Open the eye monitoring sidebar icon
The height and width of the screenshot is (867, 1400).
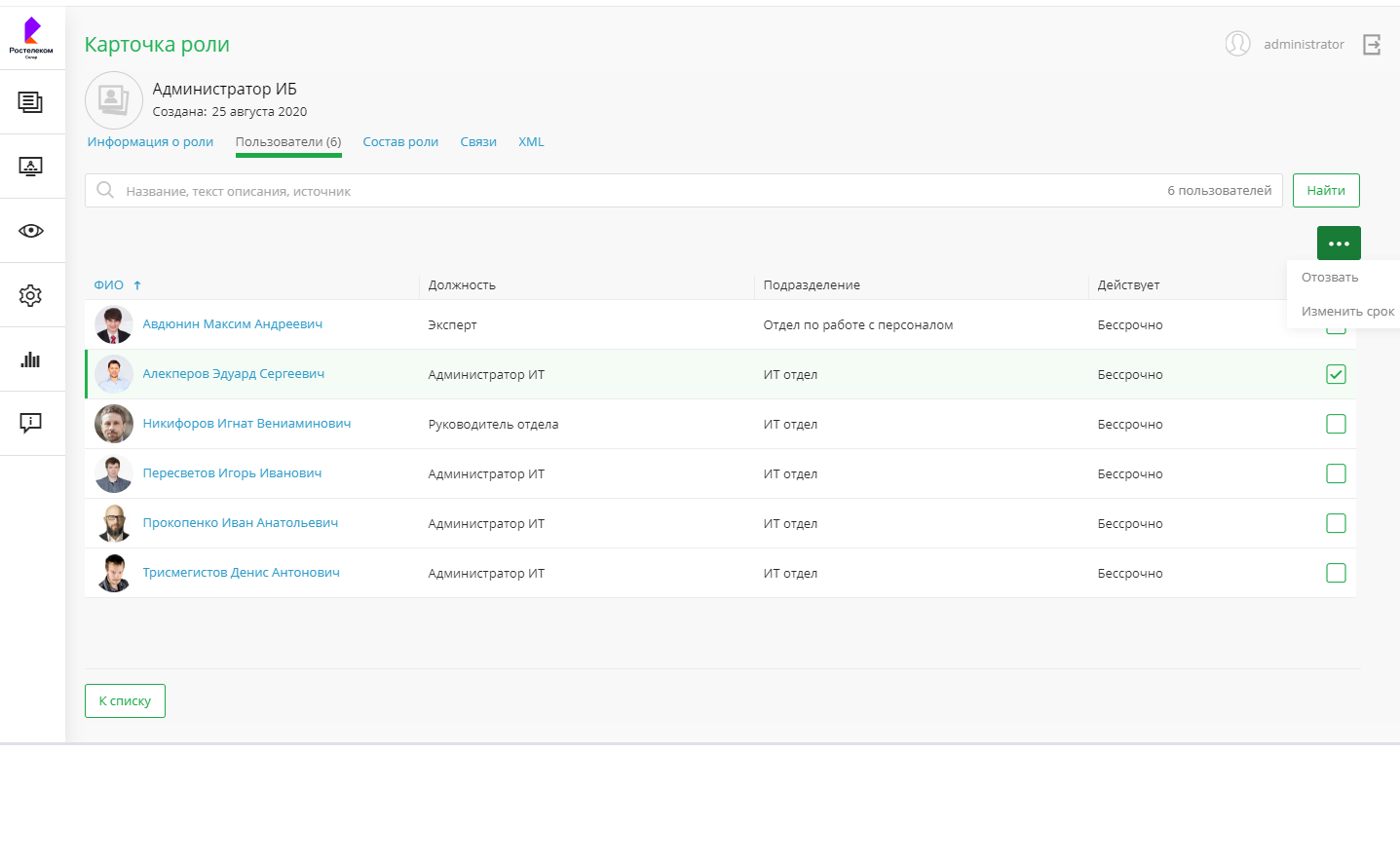31,231
